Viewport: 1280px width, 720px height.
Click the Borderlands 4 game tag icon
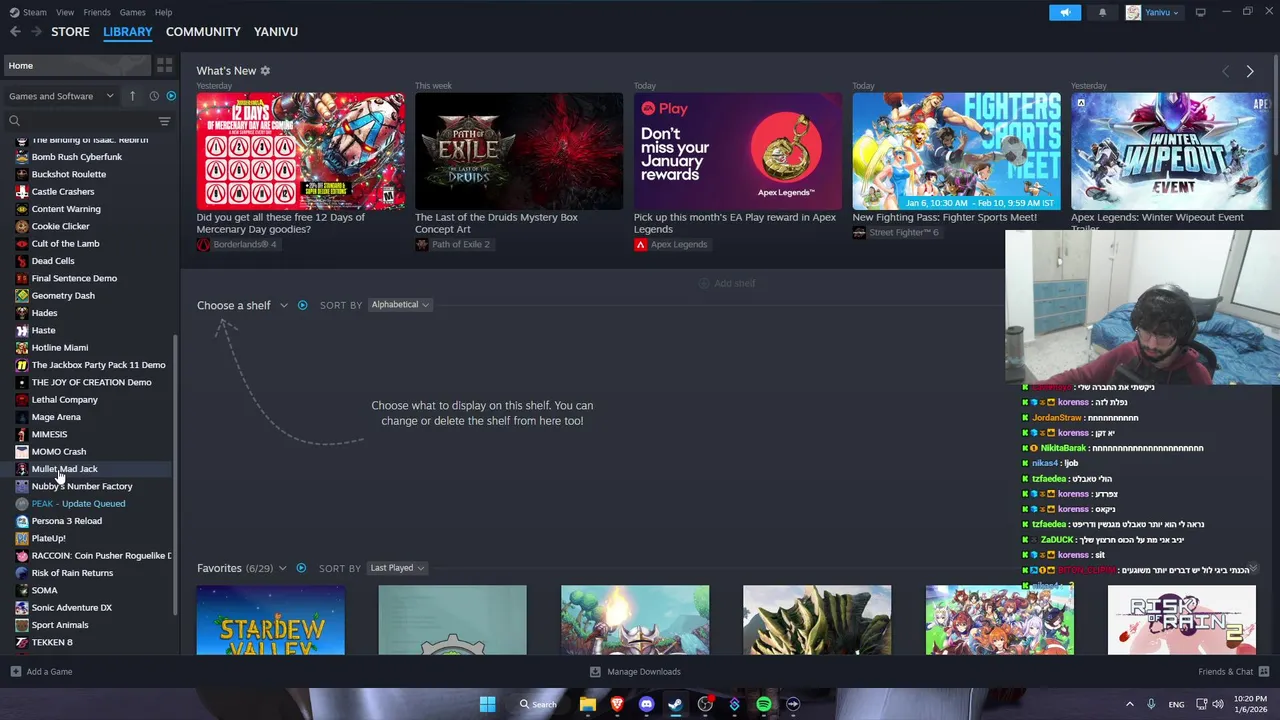tap(203, 245)
